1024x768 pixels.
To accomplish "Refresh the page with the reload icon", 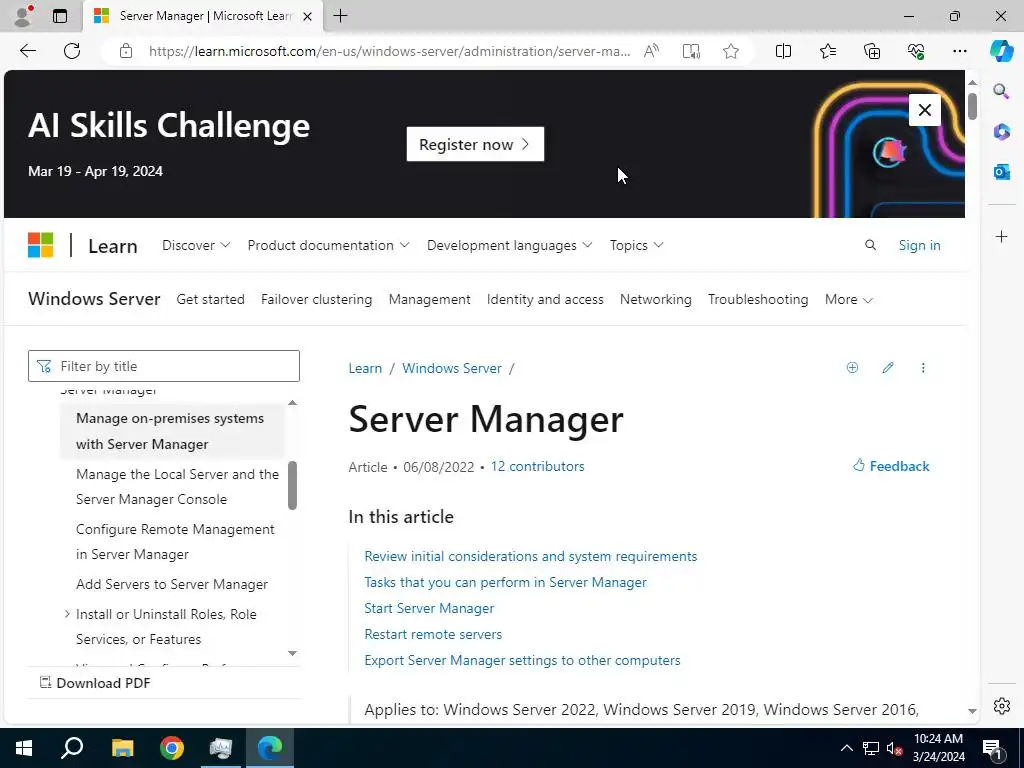I will pyautogui.click(x=72, y=51).
